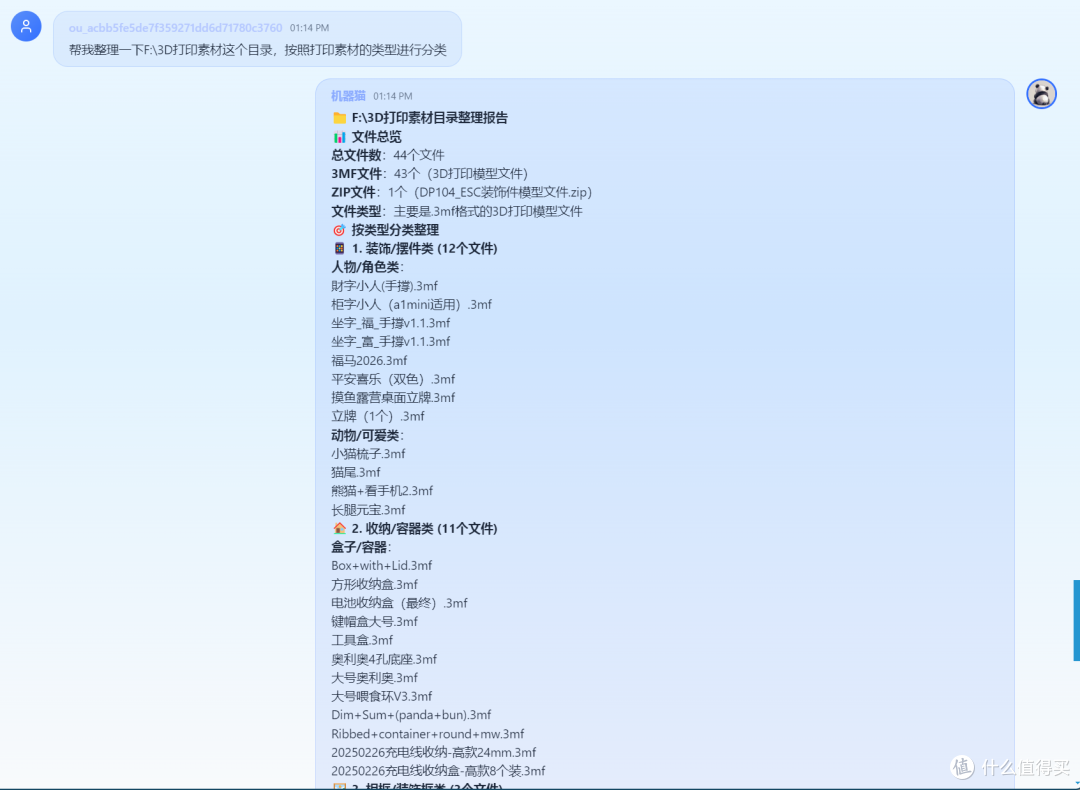
Task: Click sender name ou_acbb5fe5de7f359271dd6d71780c3760
Action: [x=176, y=28]
